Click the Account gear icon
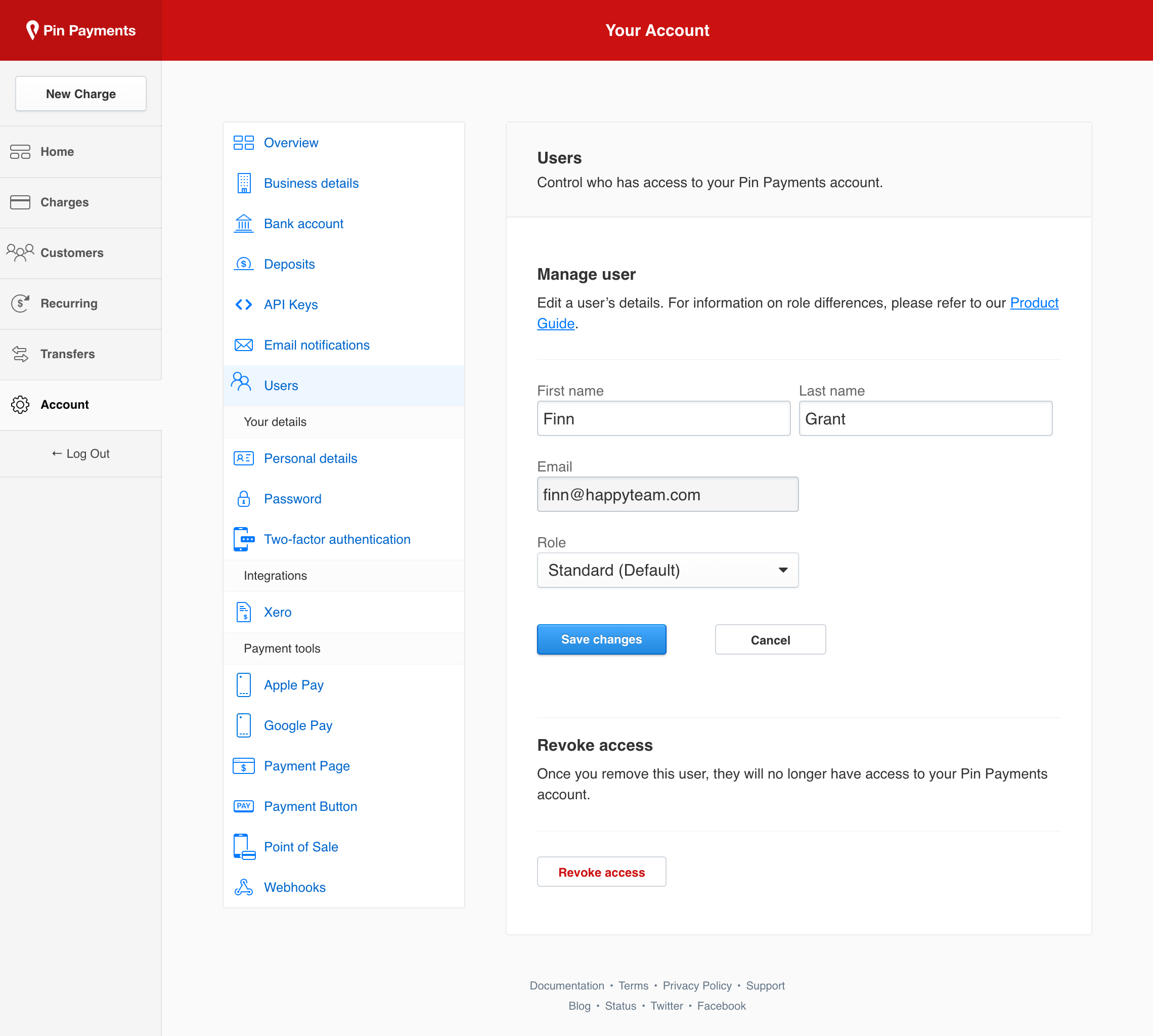1153x1036 pixels. click(21, 404)
